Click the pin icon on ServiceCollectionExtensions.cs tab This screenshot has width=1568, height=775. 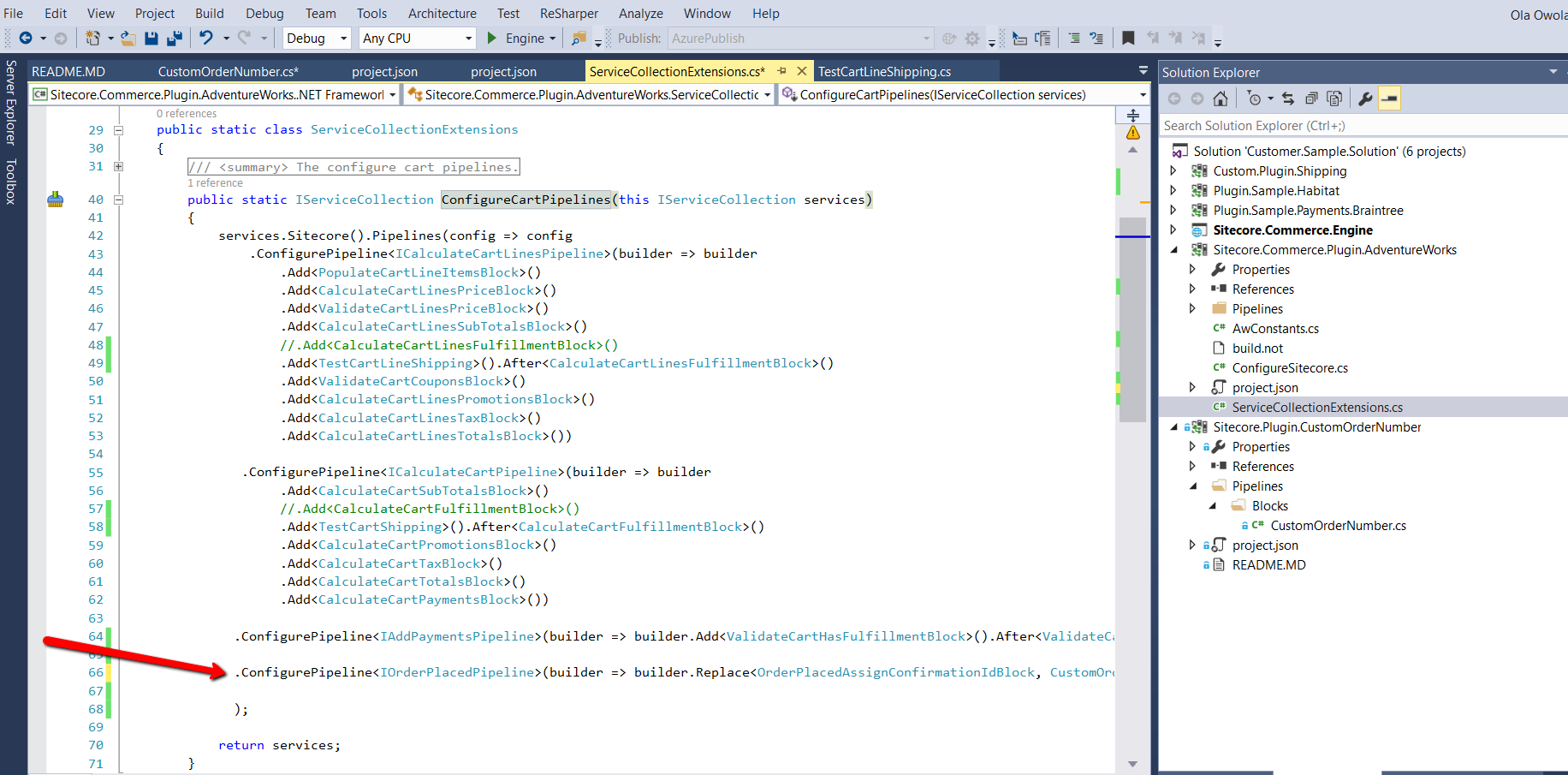point(781,71)
